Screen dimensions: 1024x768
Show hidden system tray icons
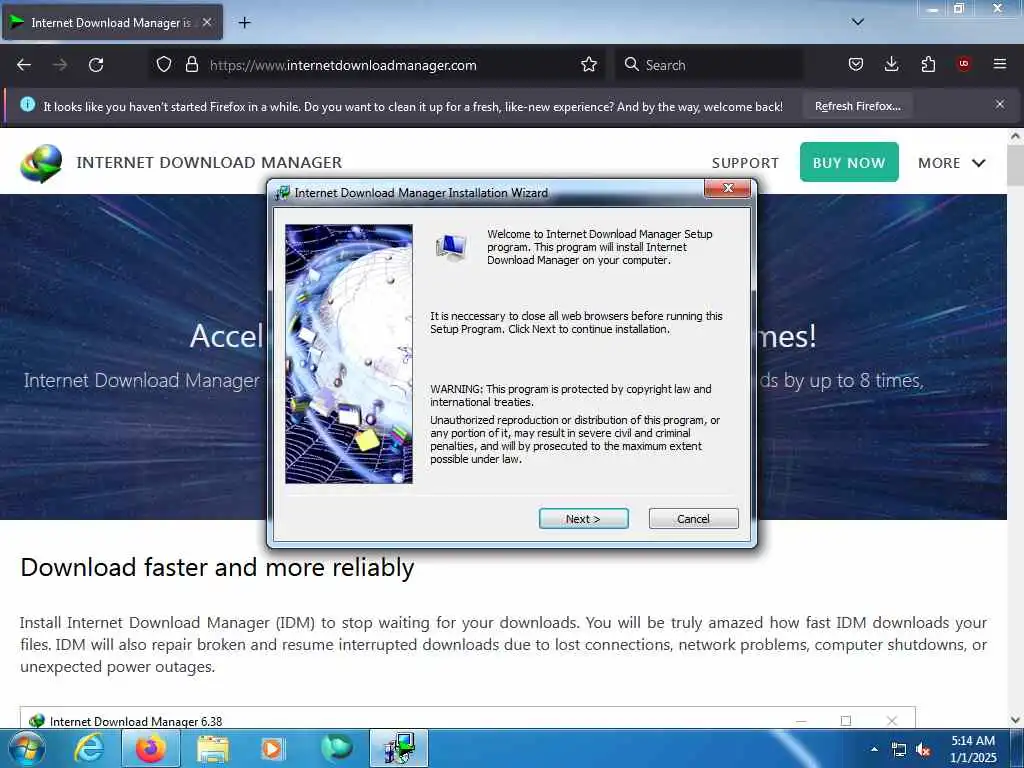[874, 749]
